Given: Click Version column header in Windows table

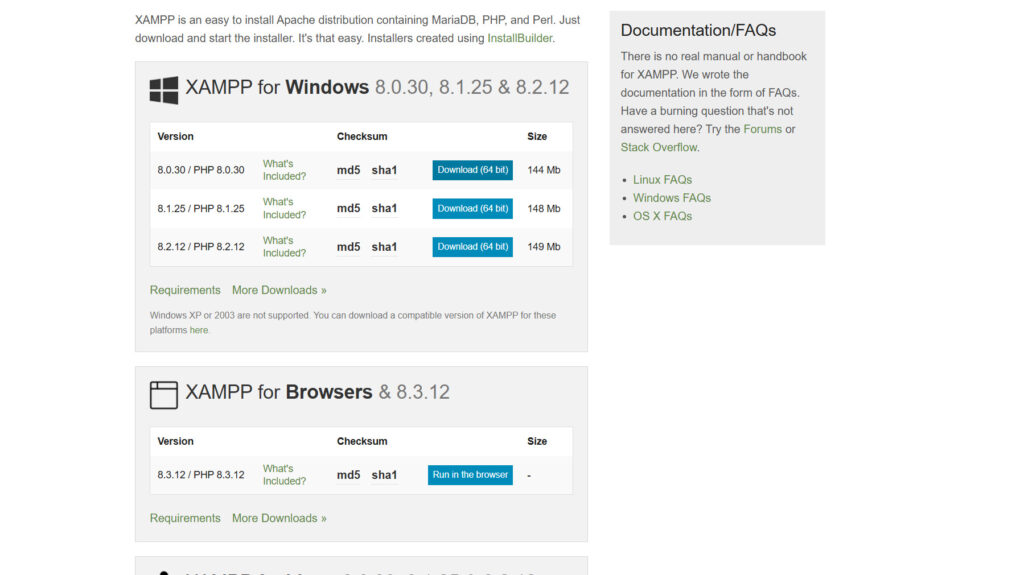Looking at the screenshot, I should coord(175,137).
